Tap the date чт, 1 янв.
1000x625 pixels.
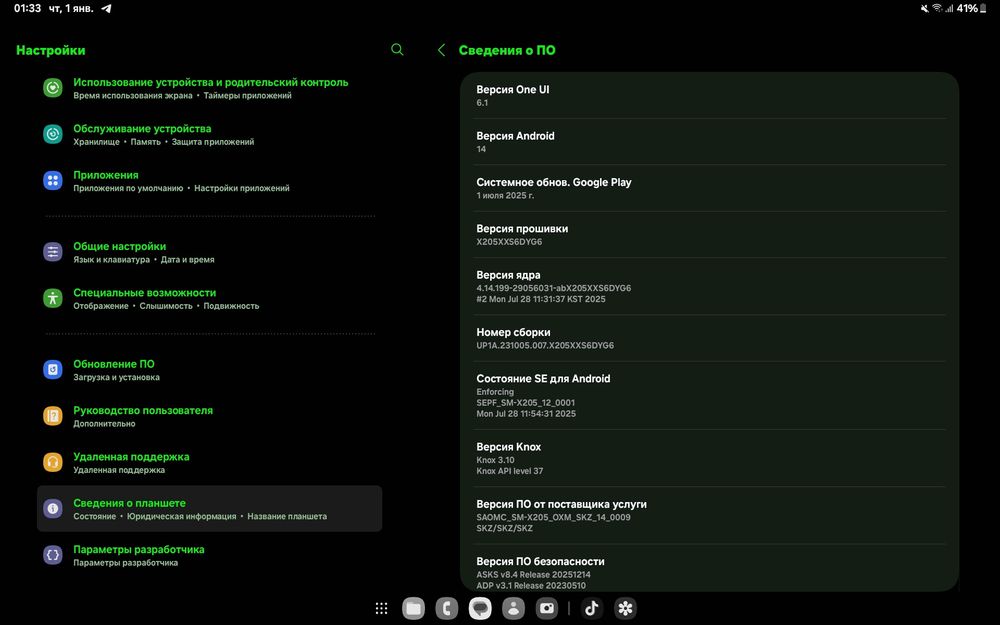71,8
